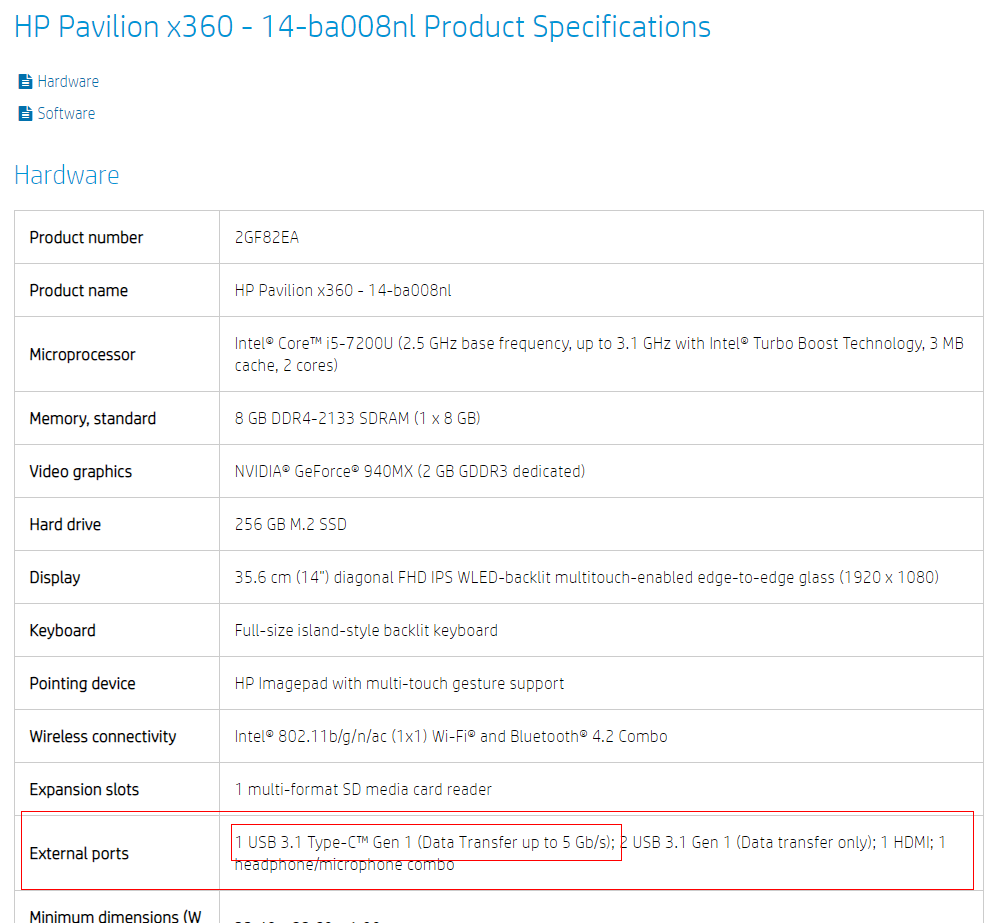Click the document icon beside Software link
The image size is (1001, 923).
click(25, 114)
